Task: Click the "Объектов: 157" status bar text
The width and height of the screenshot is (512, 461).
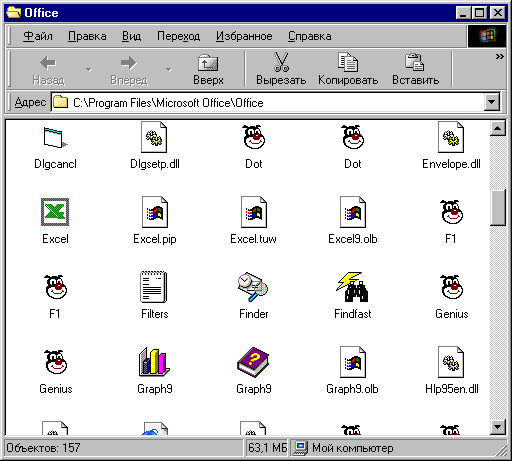Action: pyautogui.click(x=43, y=448)
